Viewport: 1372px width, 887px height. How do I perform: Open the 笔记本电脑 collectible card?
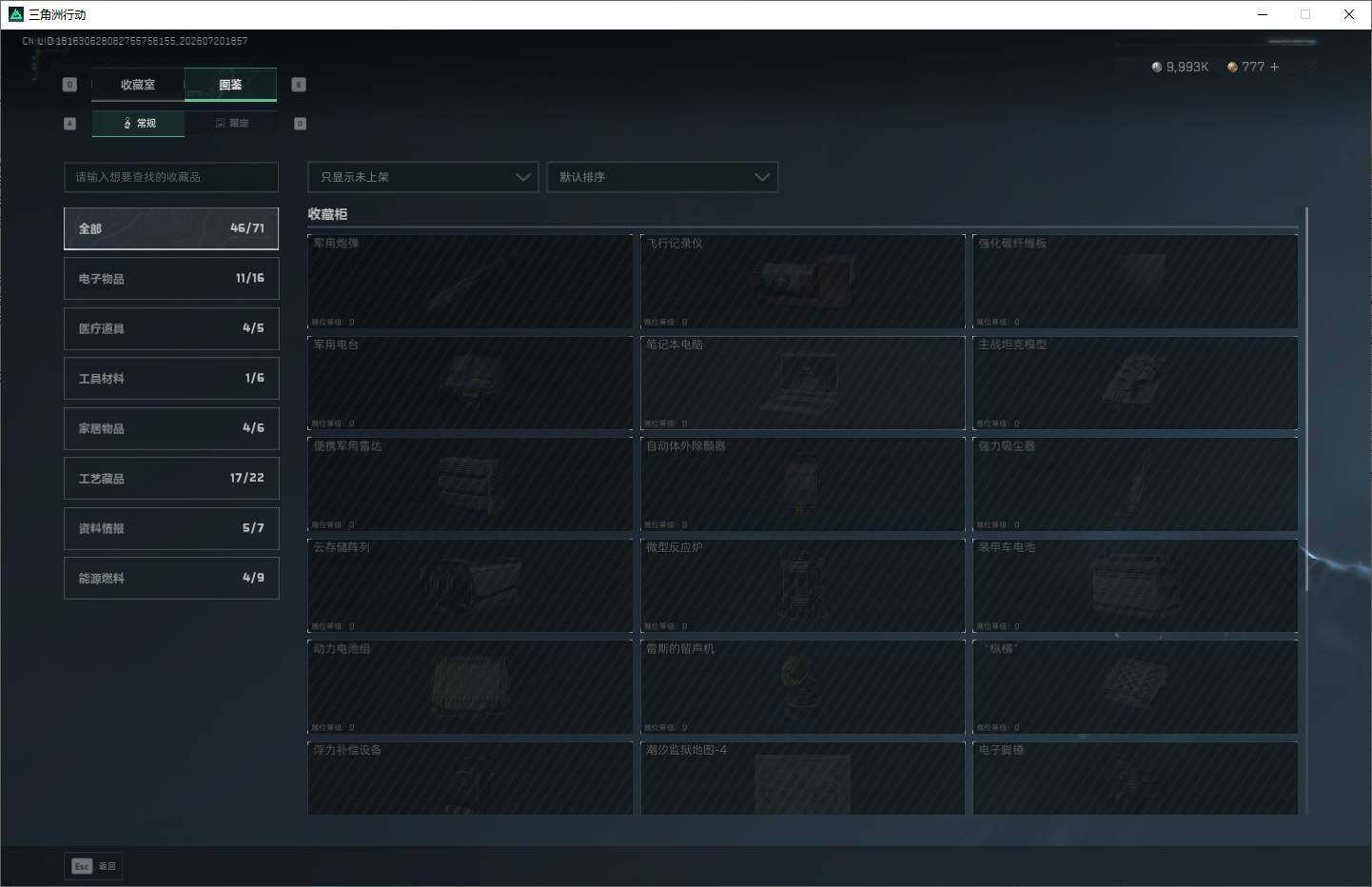click(x=803, y=383)
